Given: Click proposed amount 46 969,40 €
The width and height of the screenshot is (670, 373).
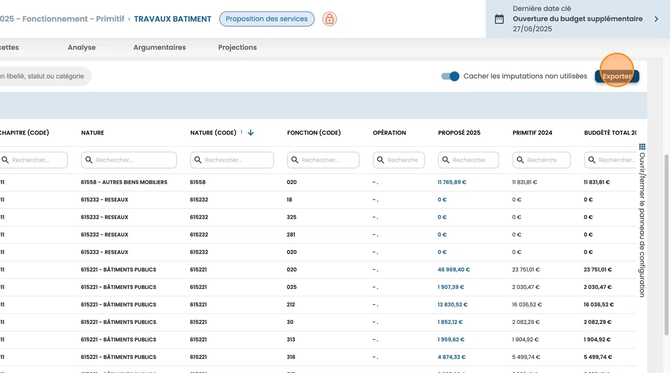Looking at the screenshot, I should point(453,270).
